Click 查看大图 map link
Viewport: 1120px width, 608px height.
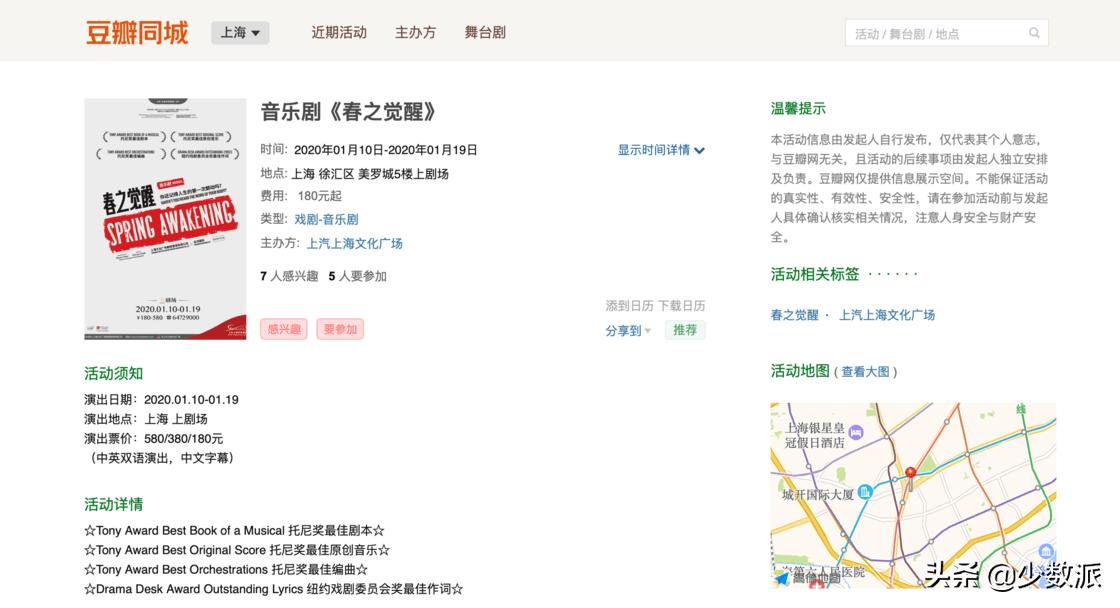click(866, 372)
